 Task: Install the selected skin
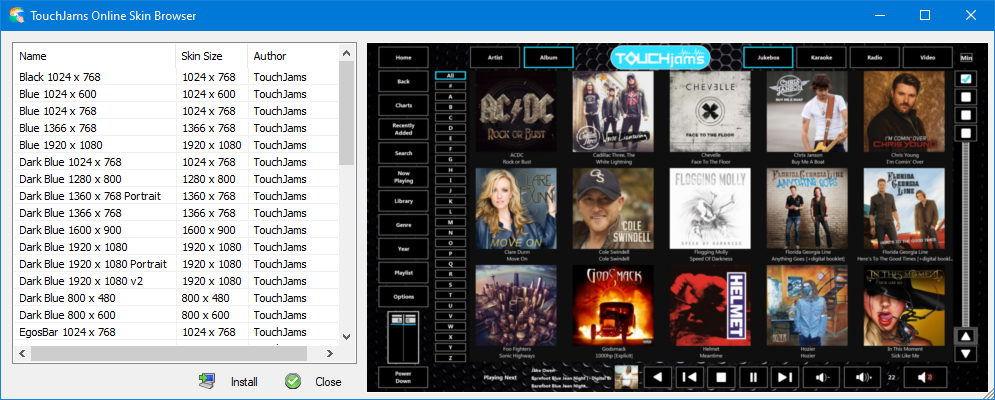click(230, 381)
